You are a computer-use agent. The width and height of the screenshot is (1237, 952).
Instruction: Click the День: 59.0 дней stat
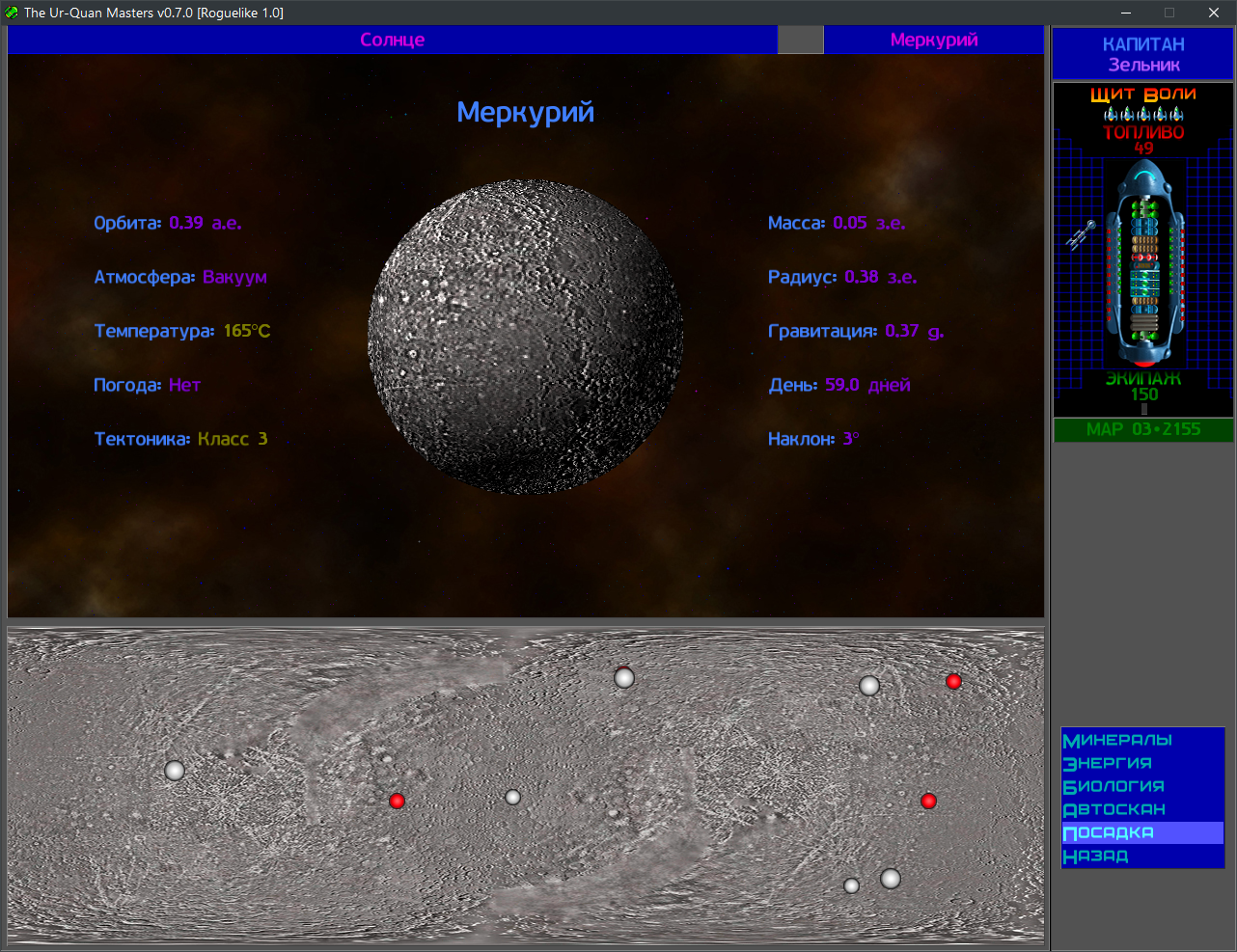pyautogui.click(x=839, y=385)
